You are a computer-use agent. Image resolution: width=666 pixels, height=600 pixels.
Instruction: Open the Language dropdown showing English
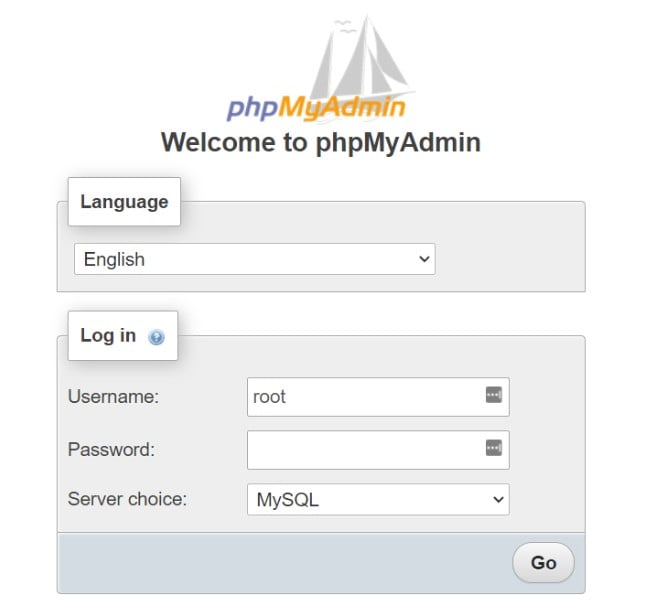tap(255, 259)
